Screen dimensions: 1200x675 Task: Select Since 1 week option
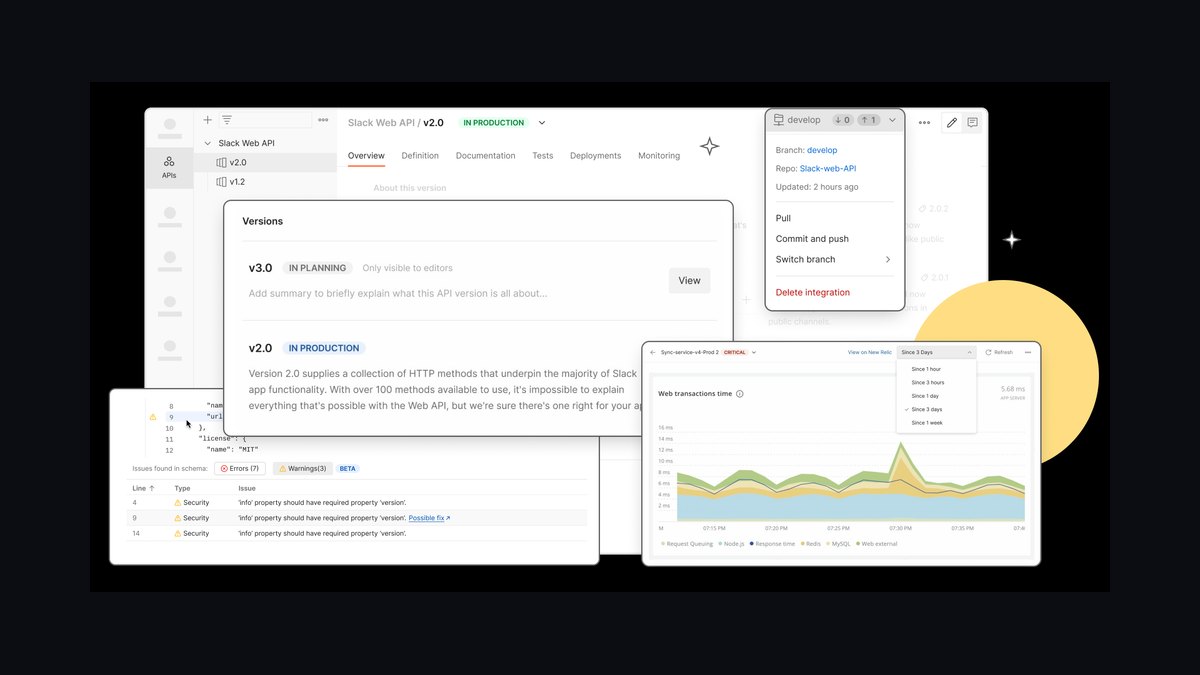(x=926, y=423)
